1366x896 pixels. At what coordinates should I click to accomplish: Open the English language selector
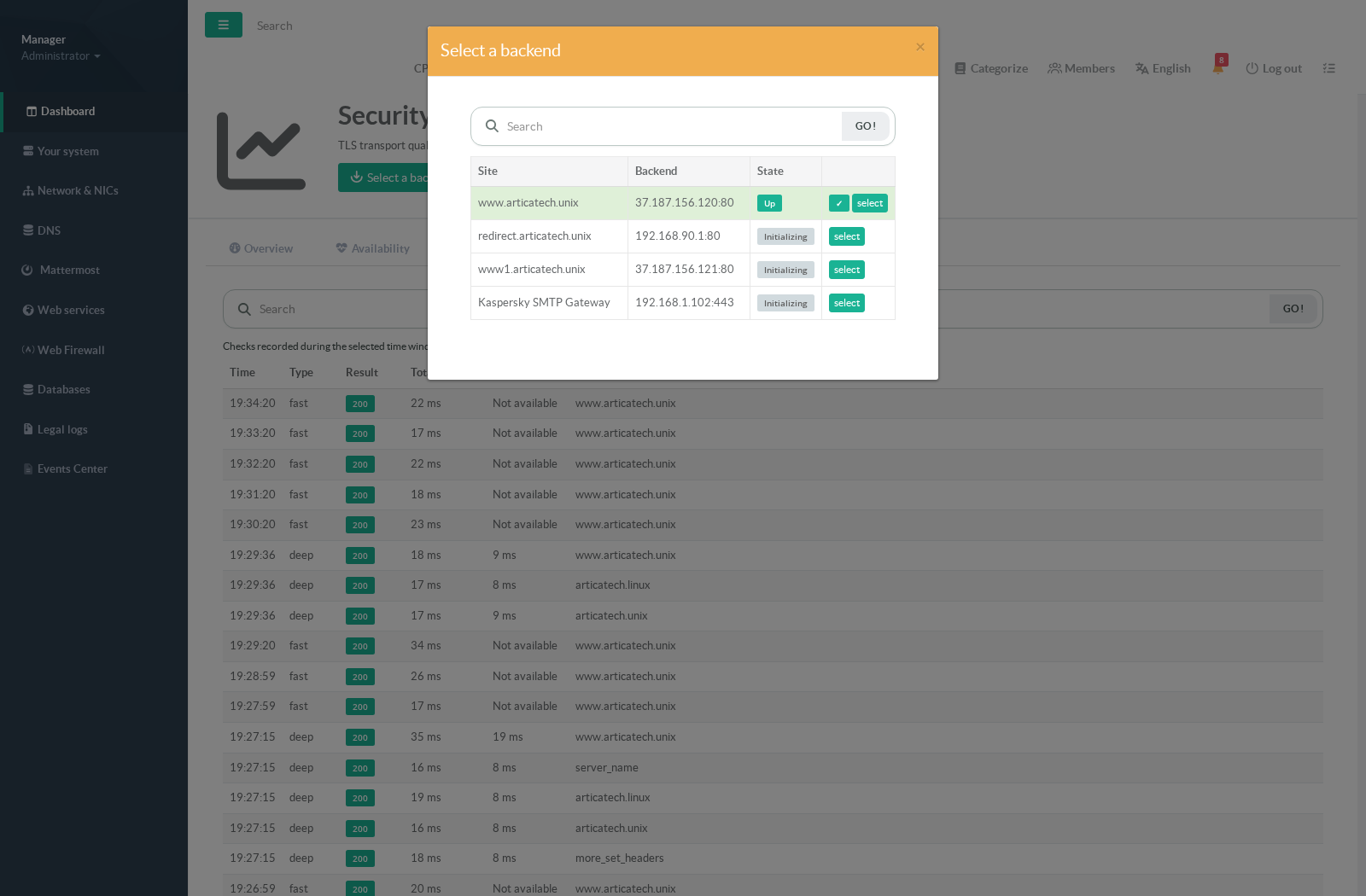point(1163,68)
